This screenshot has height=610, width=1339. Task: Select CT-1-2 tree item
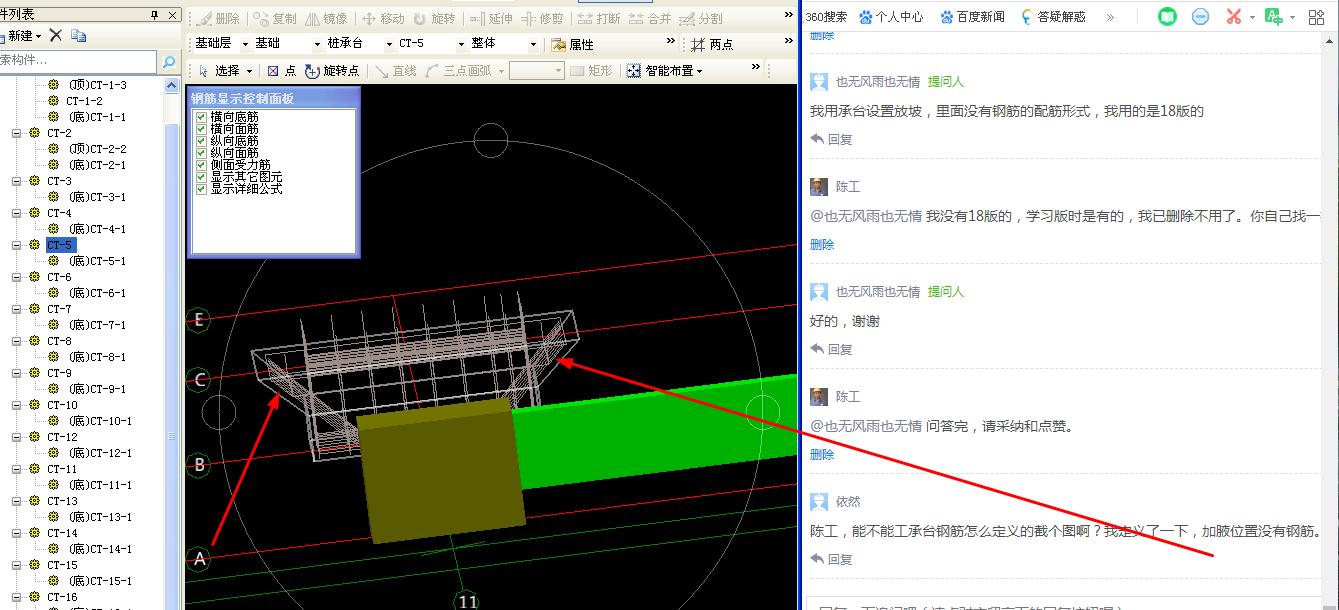(x=84, y=101)
